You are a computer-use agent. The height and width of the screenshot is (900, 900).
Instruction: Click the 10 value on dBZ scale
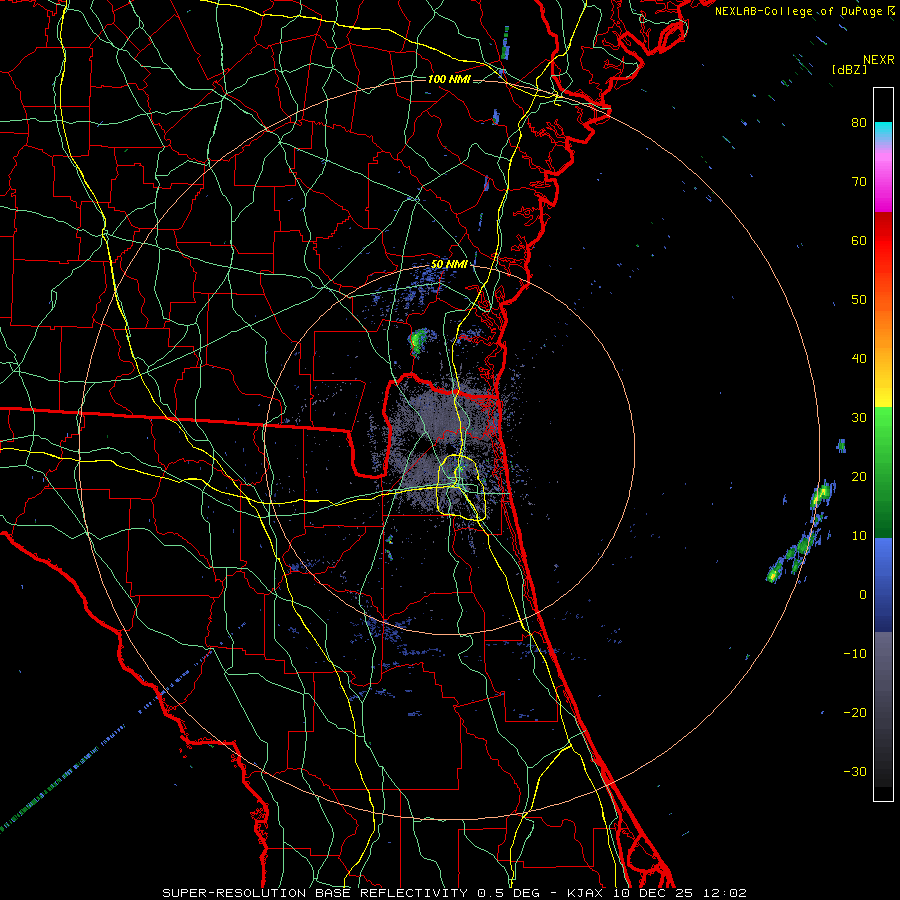click(859, 536)
